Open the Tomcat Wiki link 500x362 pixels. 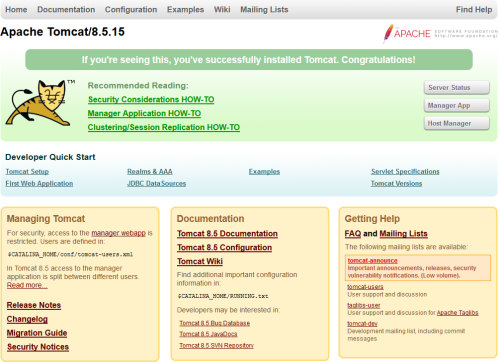(x=200, y=261)
